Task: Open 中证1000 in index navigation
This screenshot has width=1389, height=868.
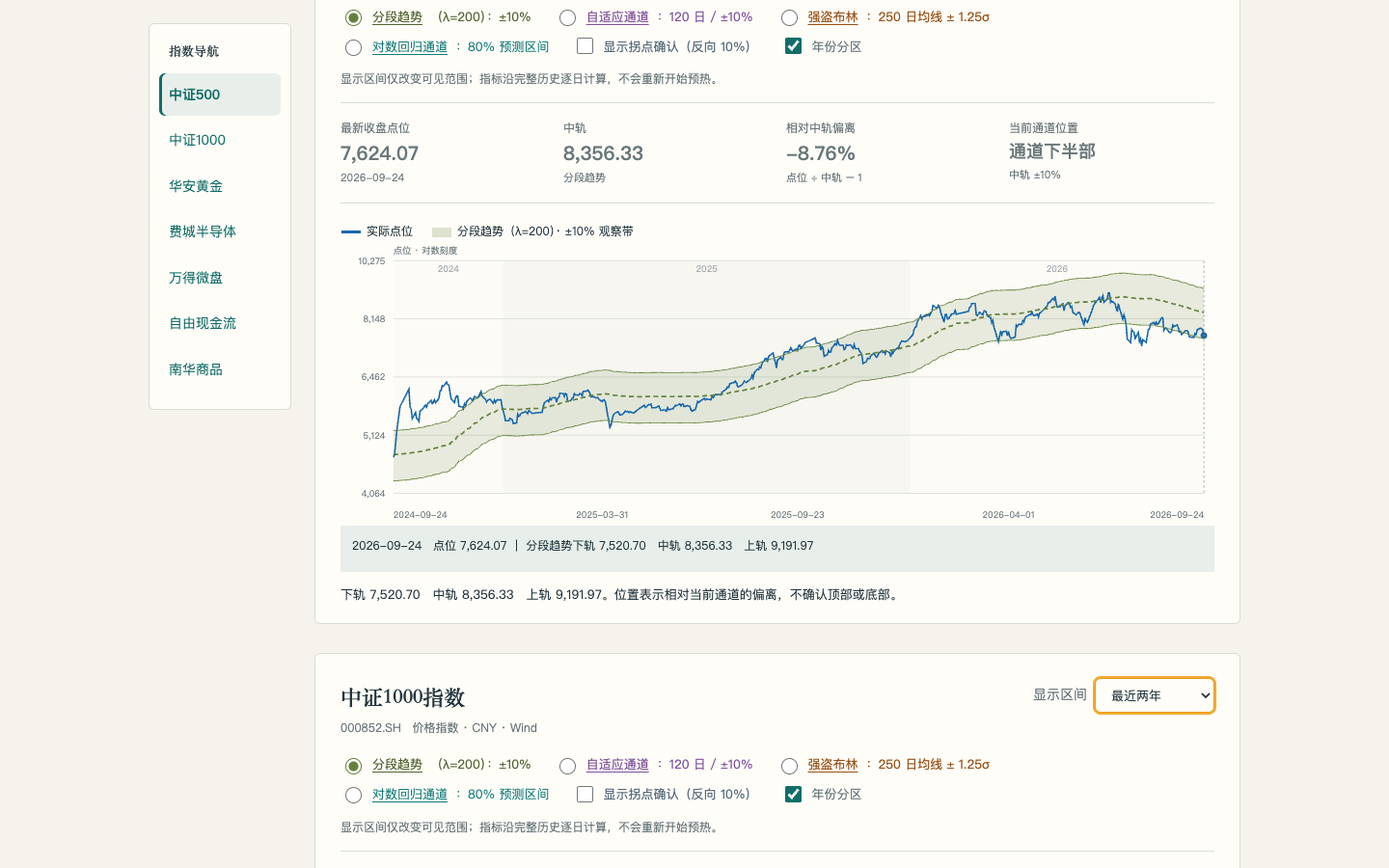Action: pyautogui.click(x=220, y=140)
